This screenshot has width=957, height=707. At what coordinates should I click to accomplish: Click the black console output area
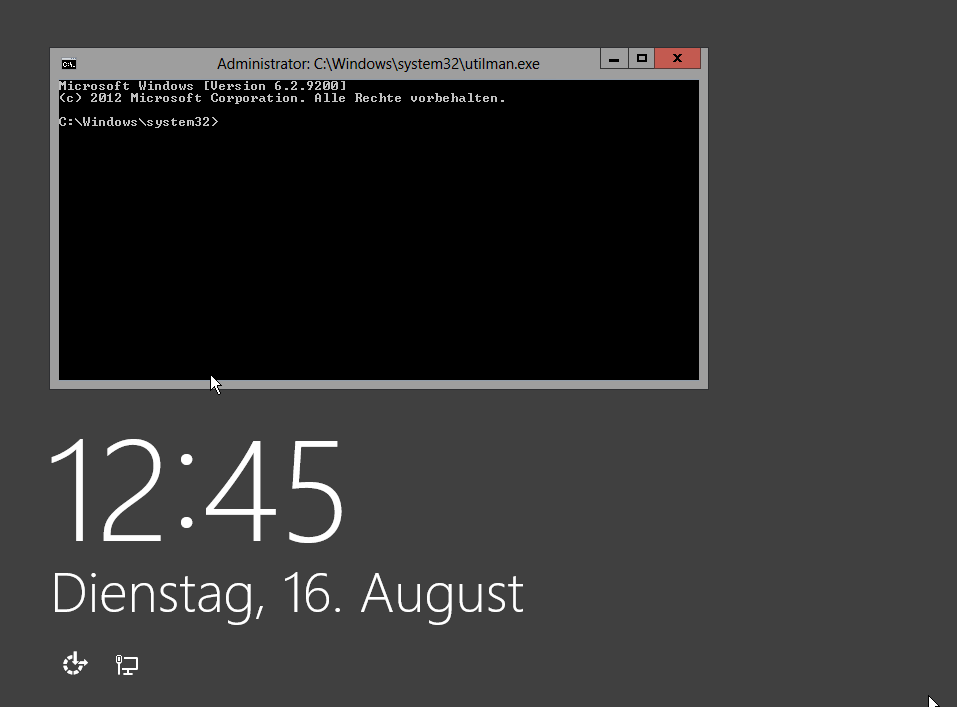click(x=380, y=250)
